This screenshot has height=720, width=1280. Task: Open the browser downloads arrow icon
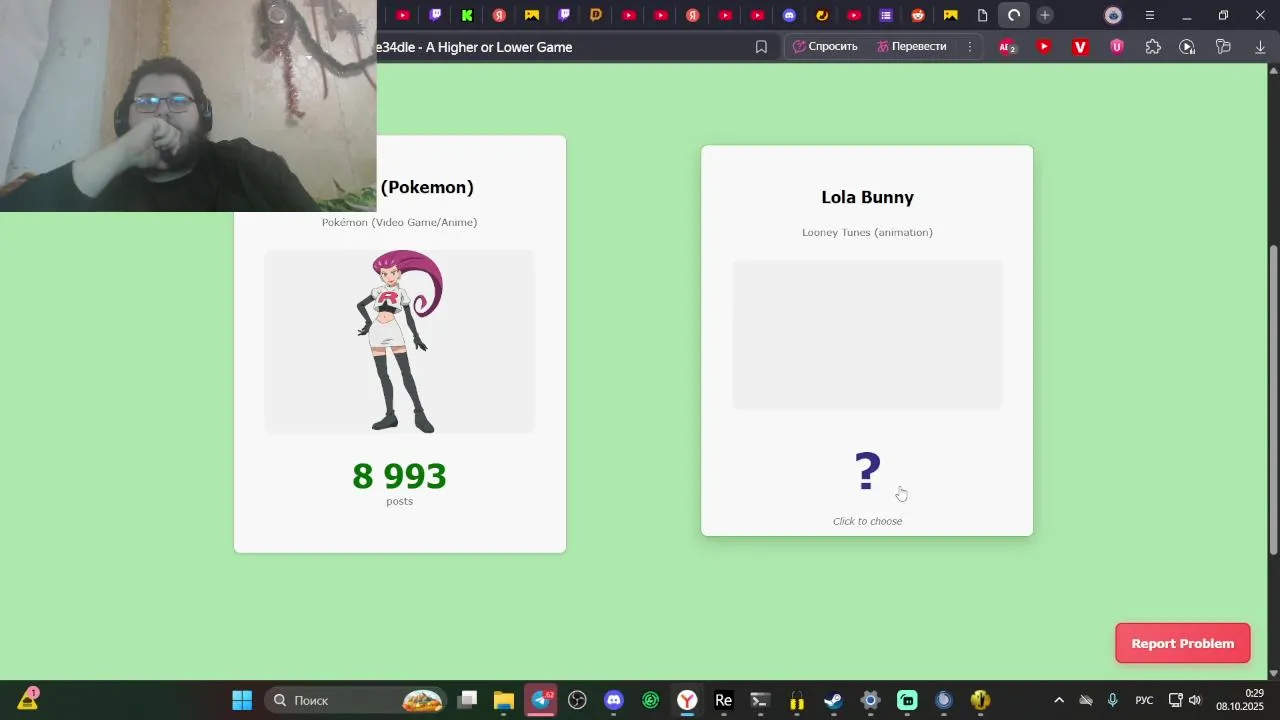(1260, 47)
